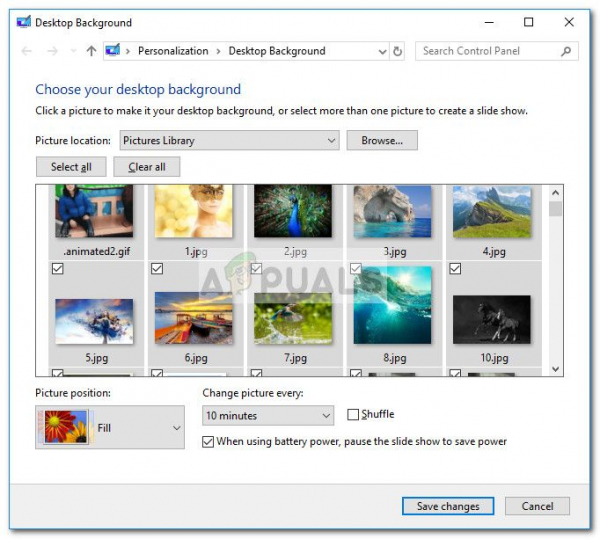The width and height of the screenshot is (600, 539).
Task: Open the Picture location dropdown
Action: point(229,140)
